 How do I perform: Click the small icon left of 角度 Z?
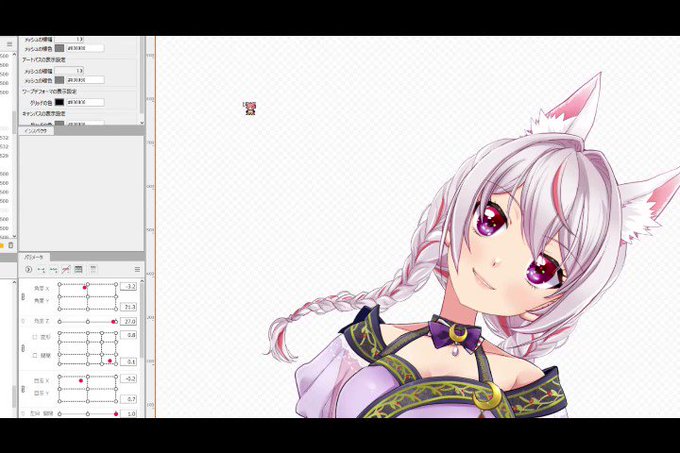(x=23, y=321)
